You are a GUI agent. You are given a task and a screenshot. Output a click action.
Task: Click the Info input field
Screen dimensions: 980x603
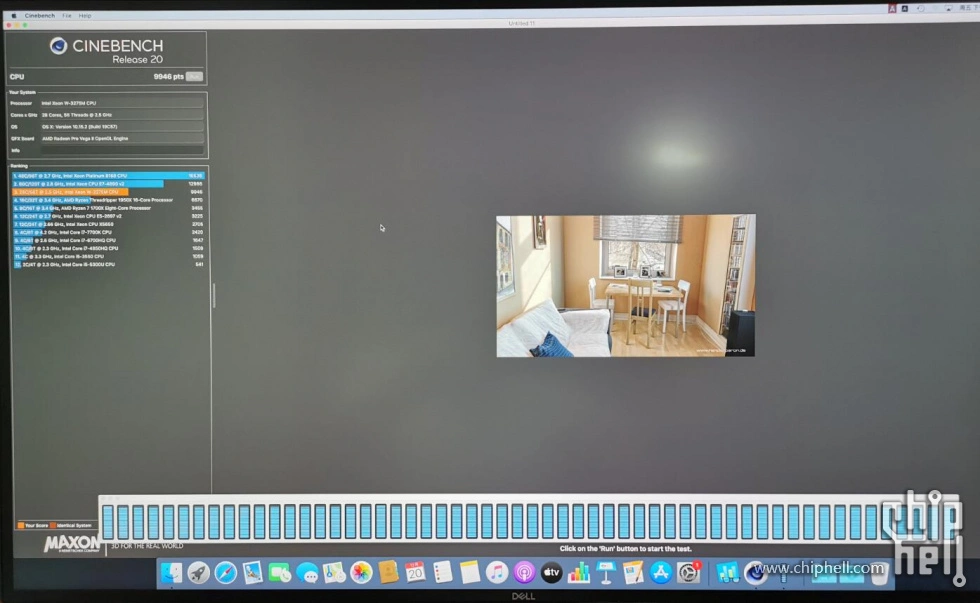122,150
